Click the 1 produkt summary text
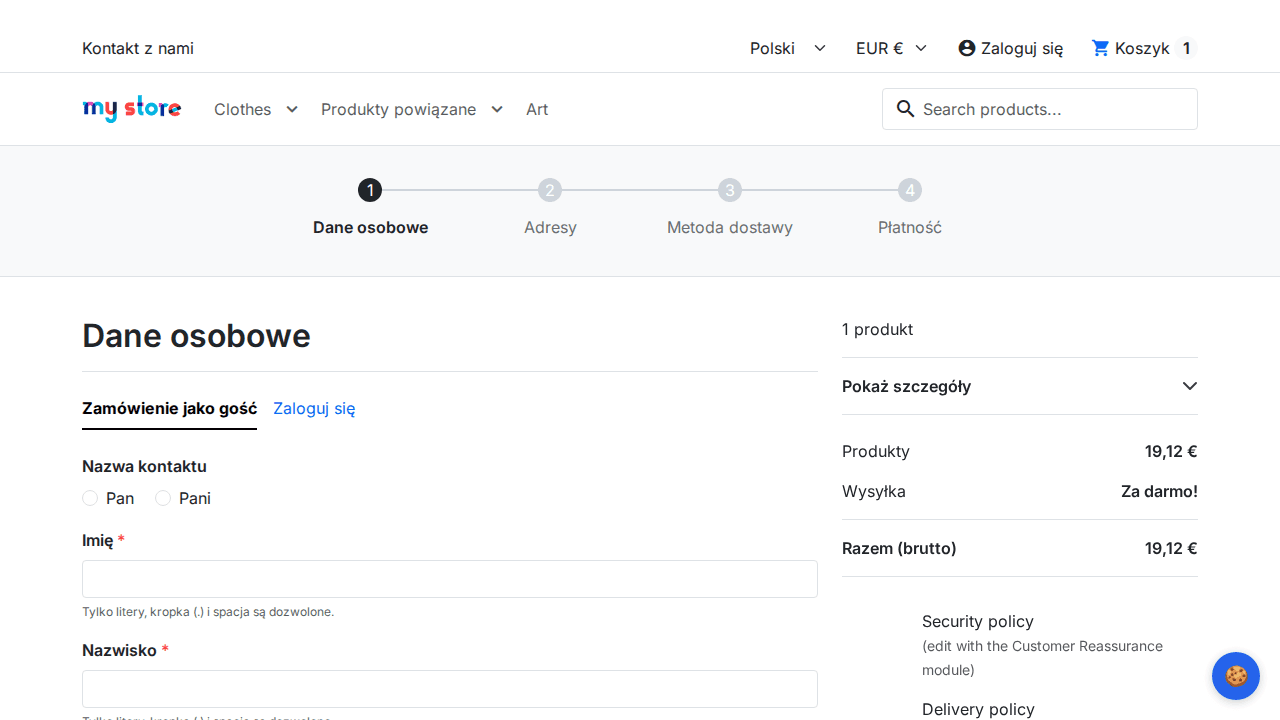Viewport: 1280px width, 720px height. (x=877, y=329)
